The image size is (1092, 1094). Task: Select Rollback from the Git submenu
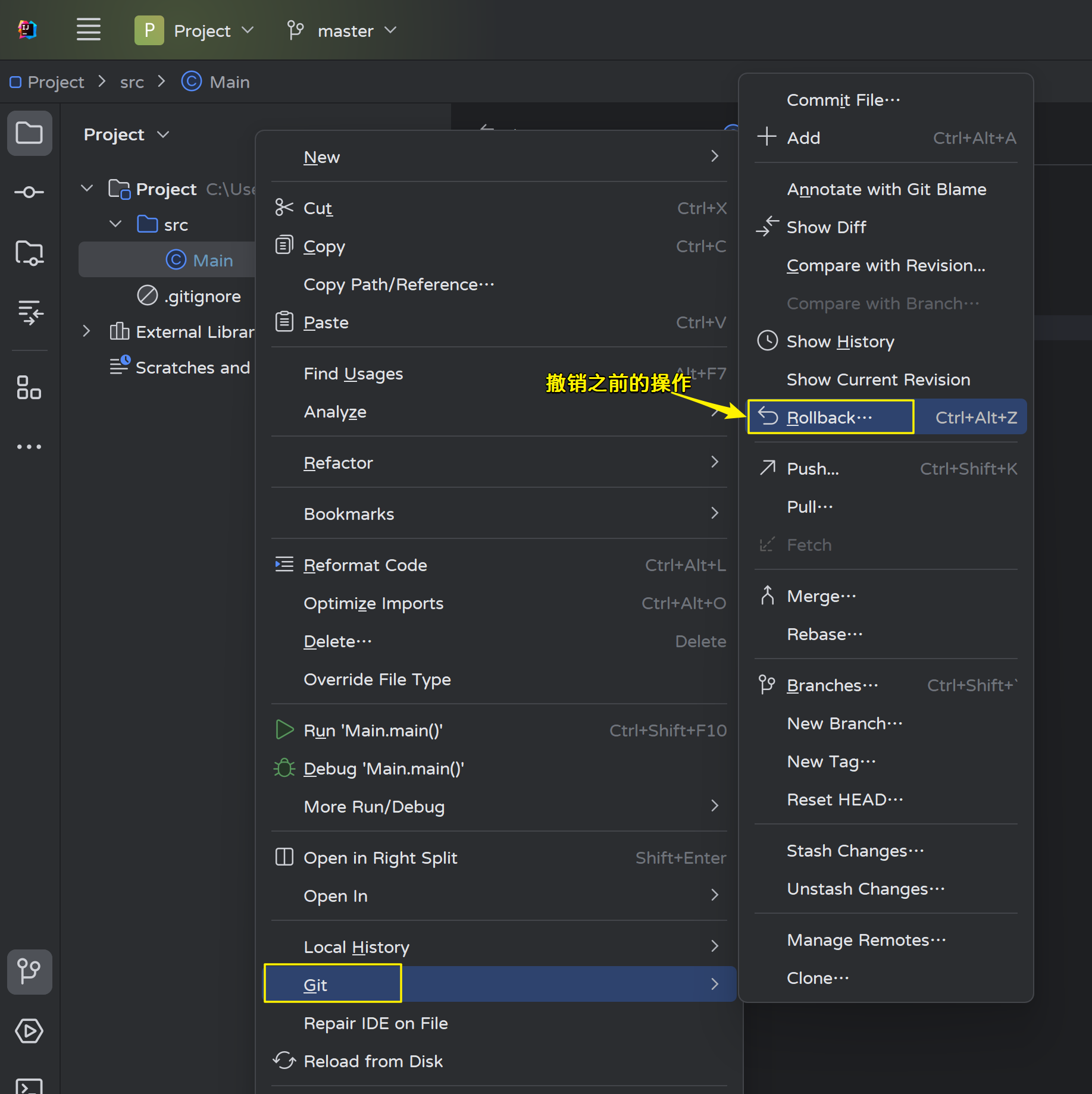830,417
